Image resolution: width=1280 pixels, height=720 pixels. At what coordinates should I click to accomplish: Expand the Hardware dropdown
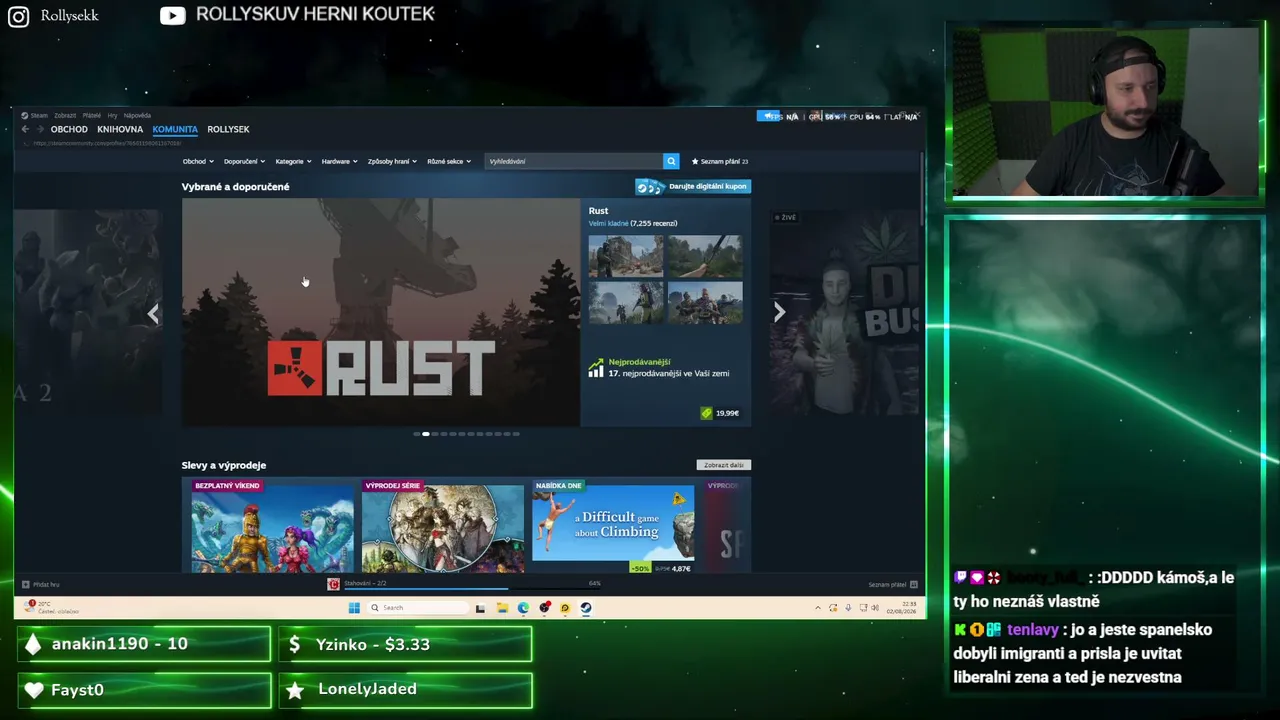click(339, 161)
